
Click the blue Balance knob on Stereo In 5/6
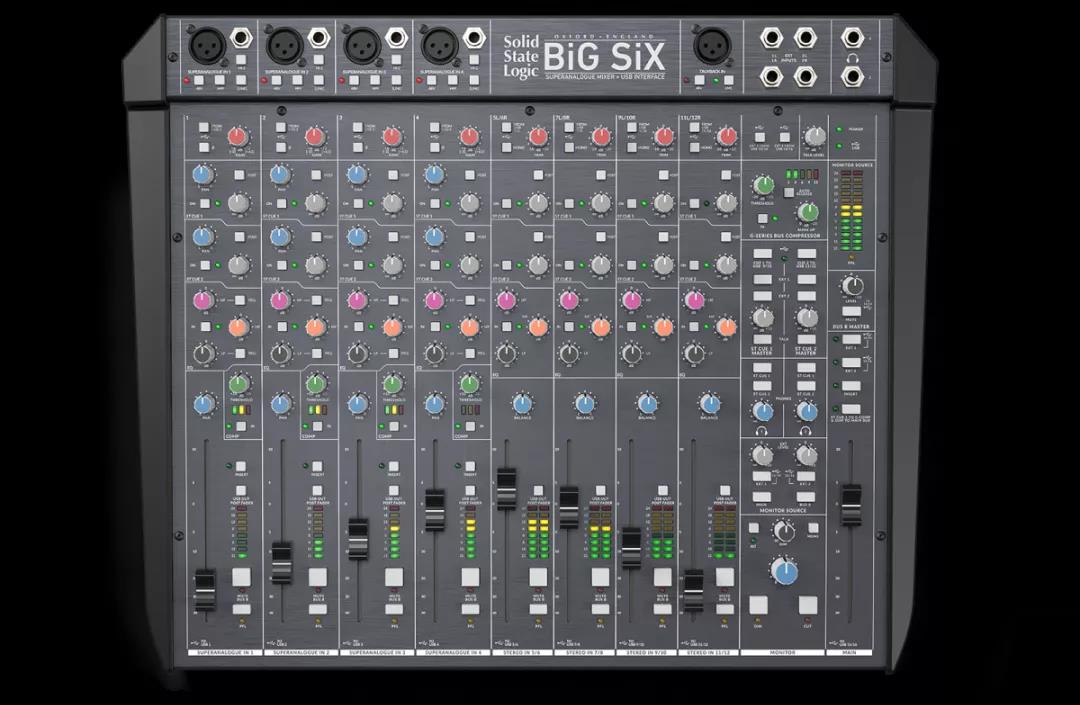522,404
